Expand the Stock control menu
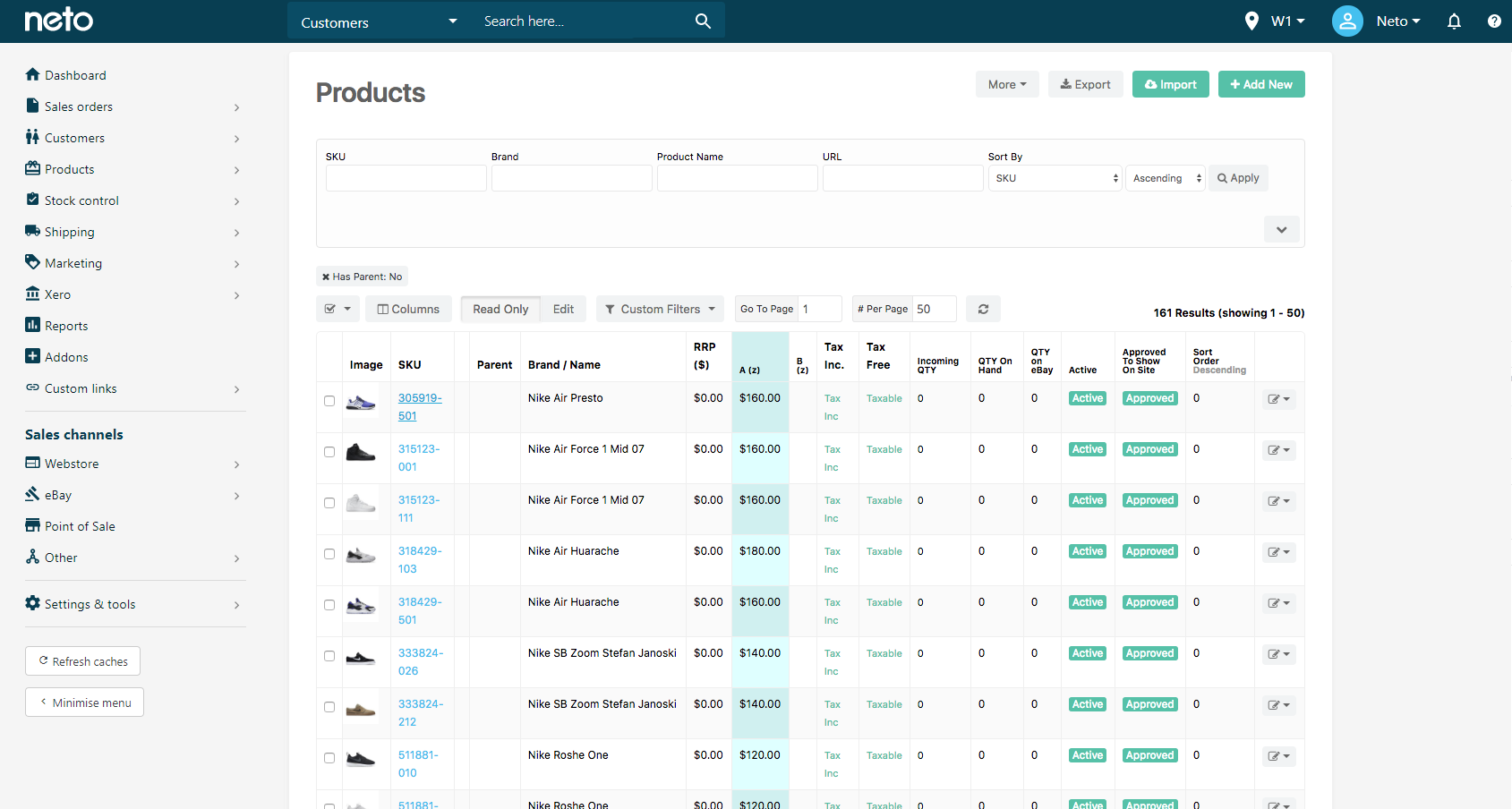The height and width of the screenshot is (809, 1512). 236,201
